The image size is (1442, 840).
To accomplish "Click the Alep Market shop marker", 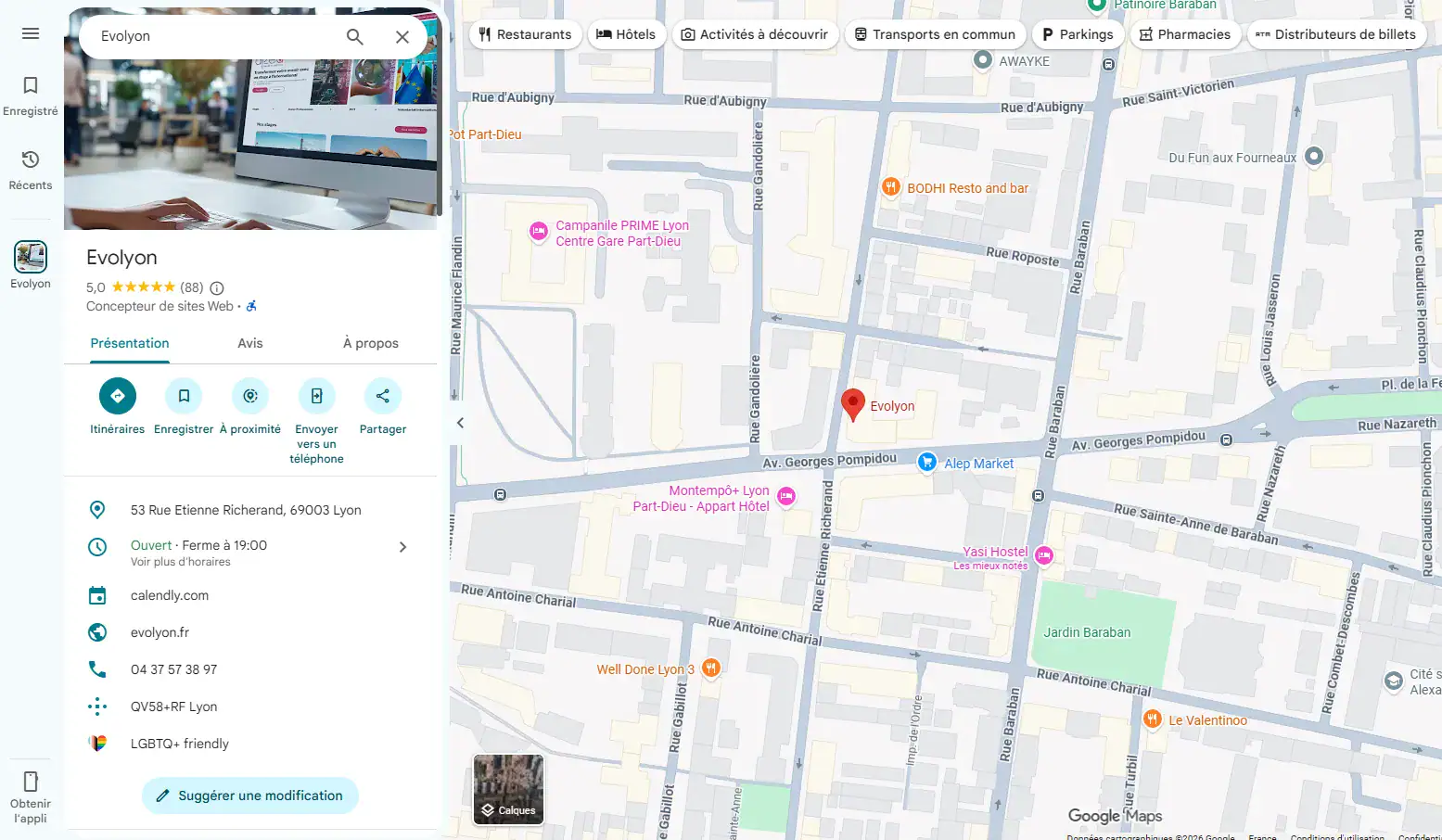I will tap(926, 462).
